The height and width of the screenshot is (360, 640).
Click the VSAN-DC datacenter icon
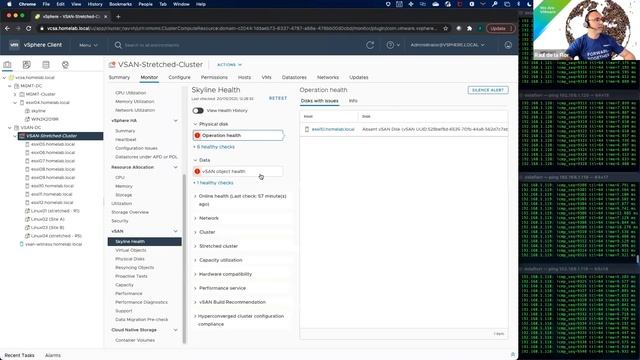[16, 128]
